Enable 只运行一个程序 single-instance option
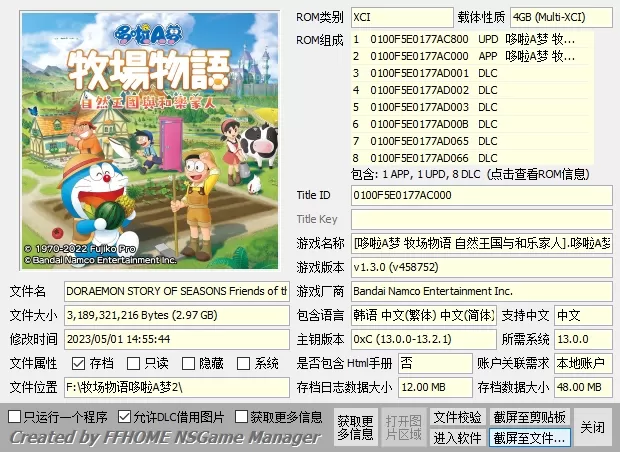The image size is (620, 452). [15, 416]
